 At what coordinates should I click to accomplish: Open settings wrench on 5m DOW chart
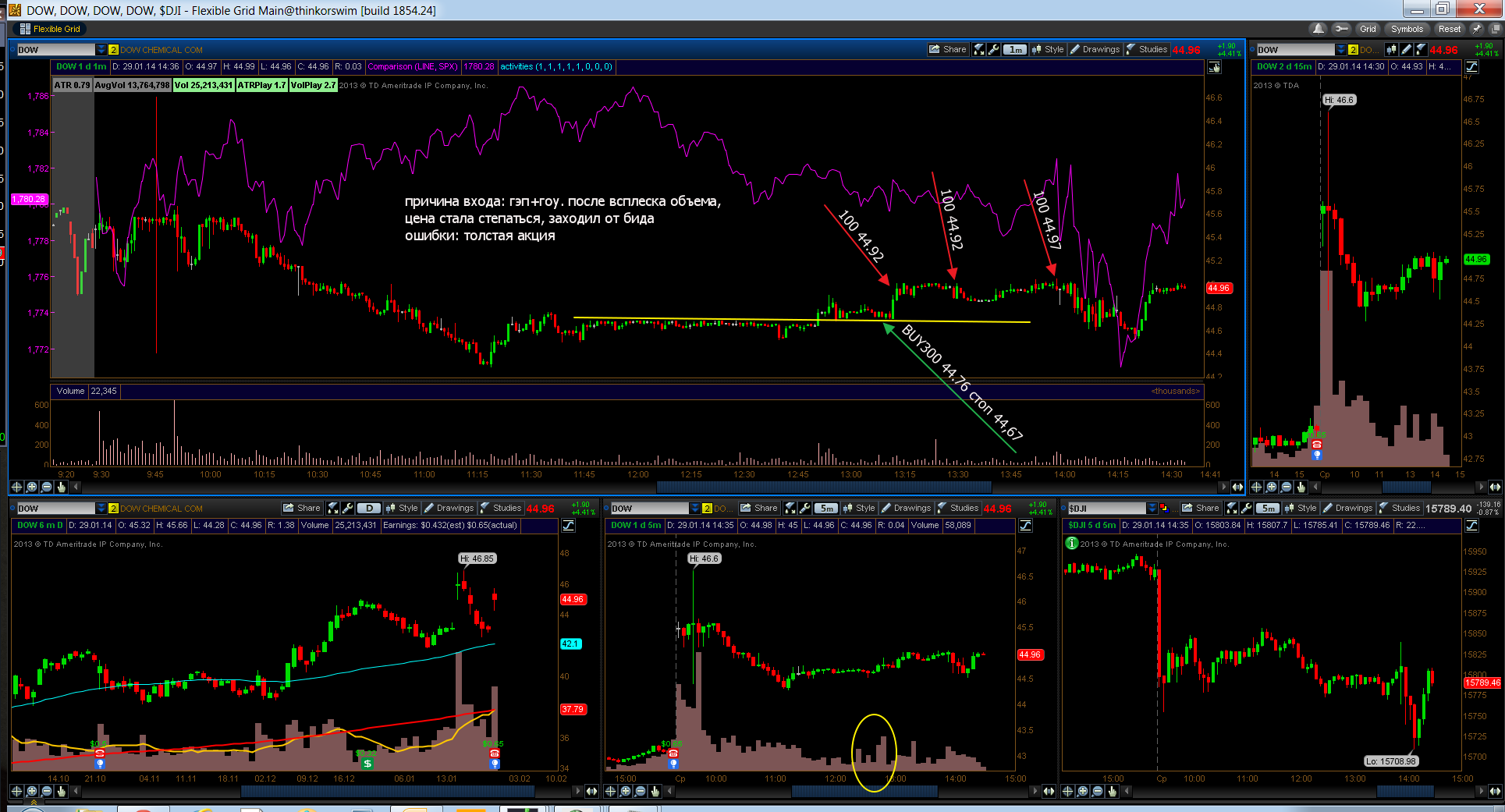805,508
